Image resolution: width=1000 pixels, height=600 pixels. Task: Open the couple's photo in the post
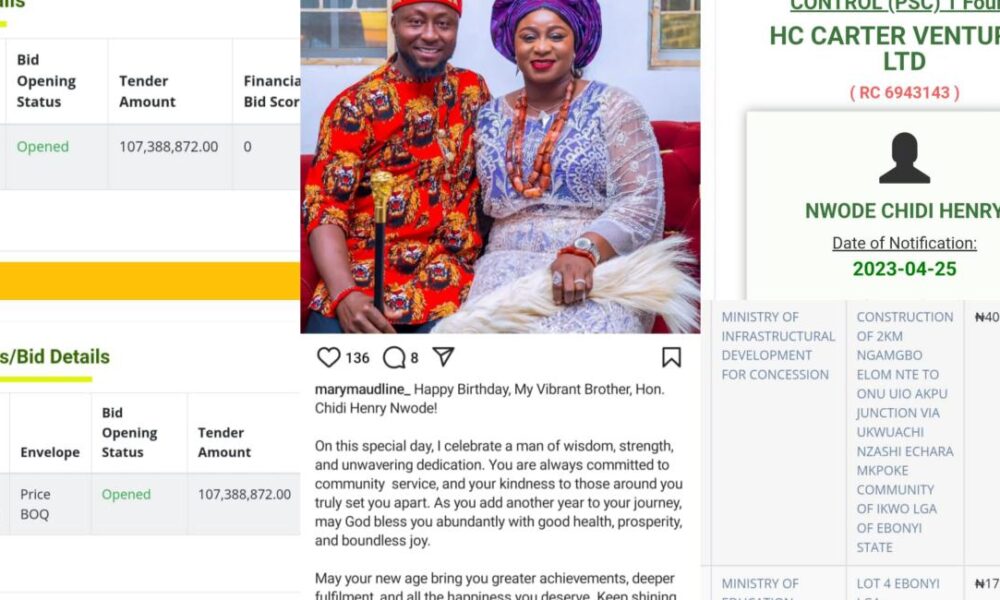coord(500,165)
